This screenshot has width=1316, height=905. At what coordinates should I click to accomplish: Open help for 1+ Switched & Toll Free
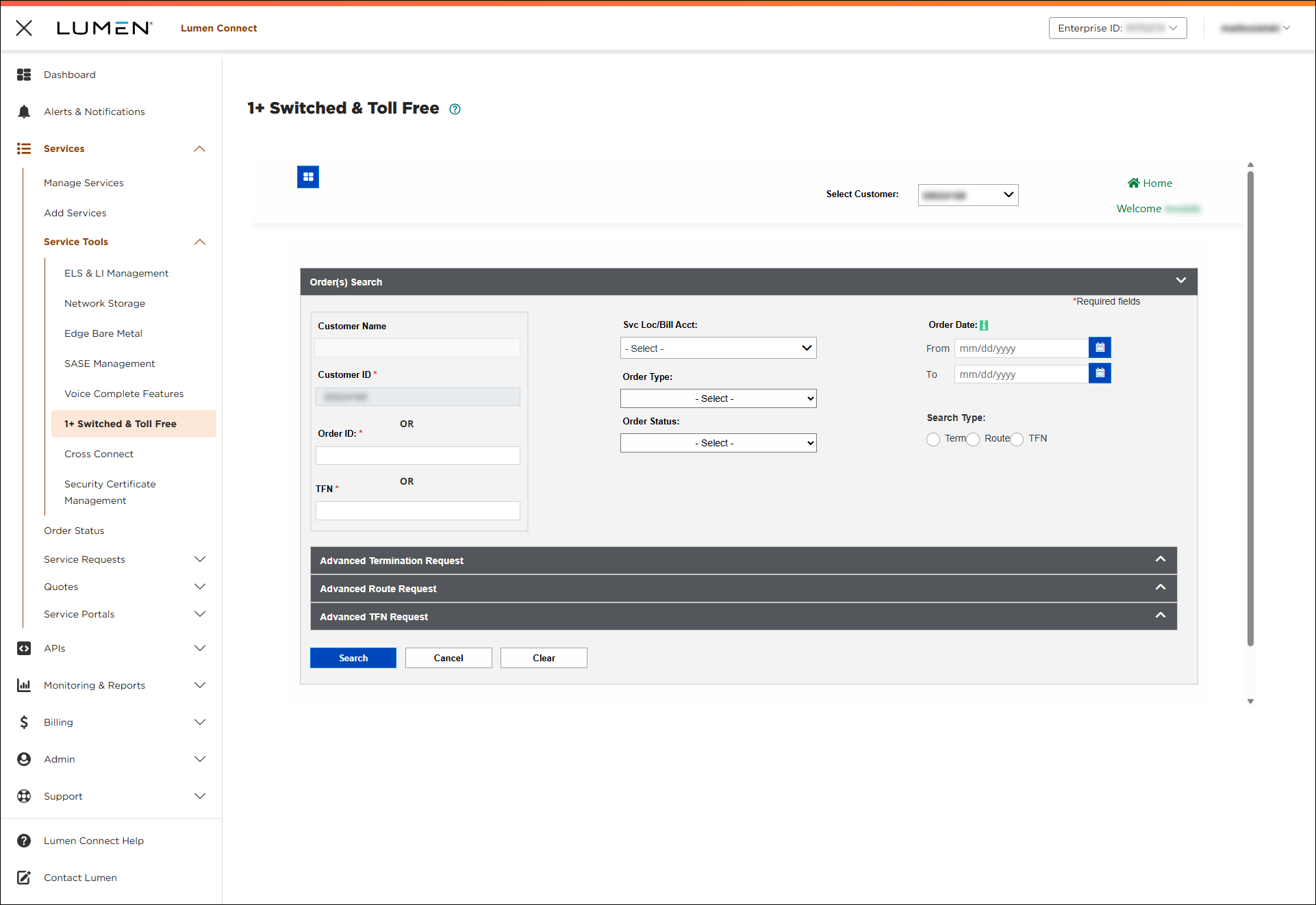455,109
